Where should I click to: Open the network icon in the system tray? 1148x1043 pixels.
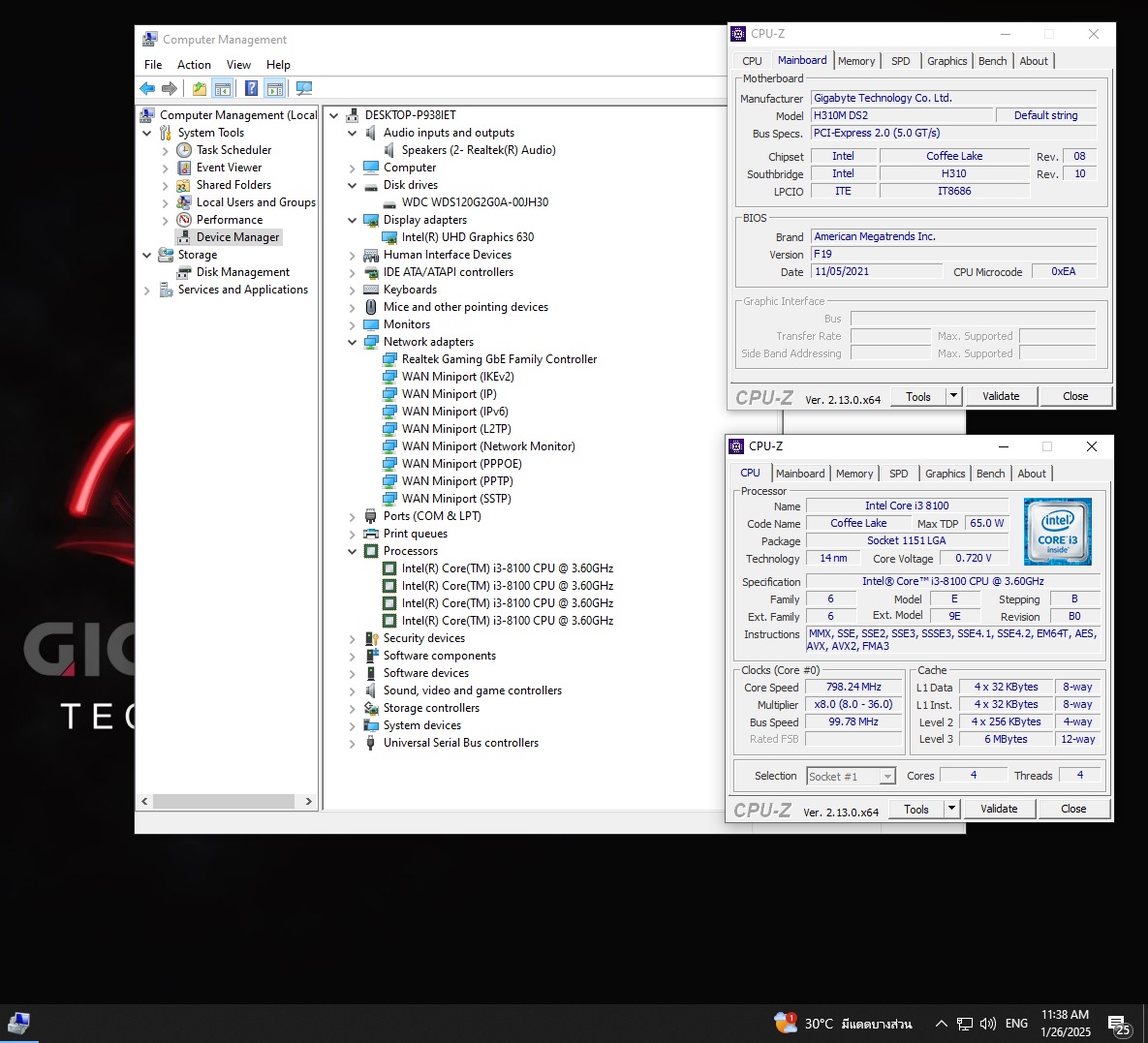pos(965,1024)
